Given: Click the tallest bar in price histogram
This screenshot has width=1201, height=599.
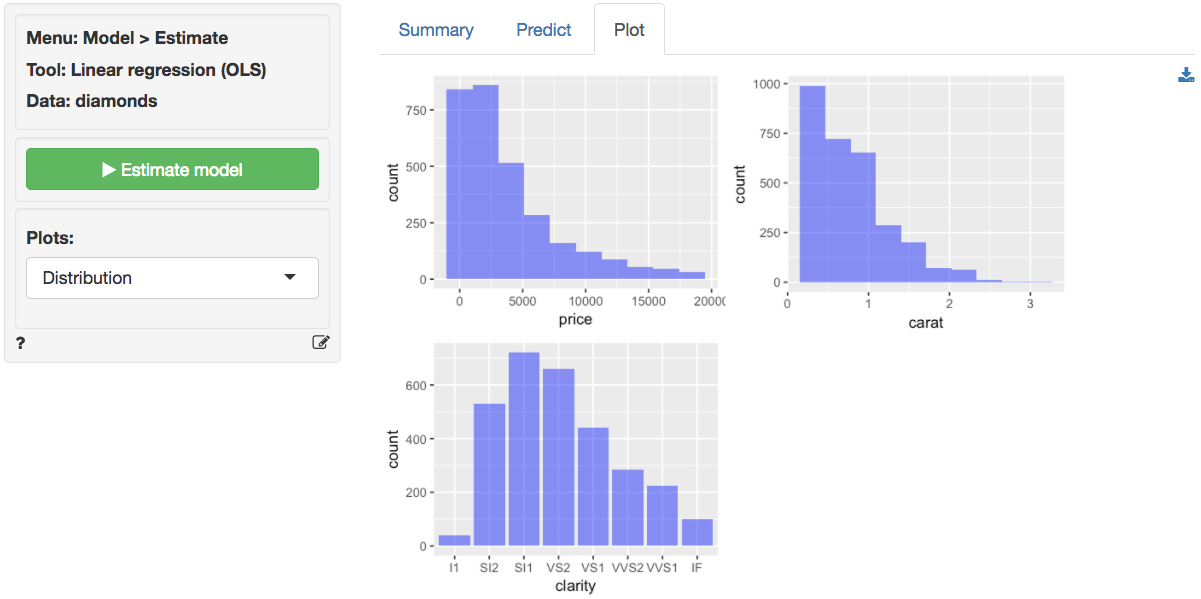Looking at the screenshot, I should (x=485, y=182).
